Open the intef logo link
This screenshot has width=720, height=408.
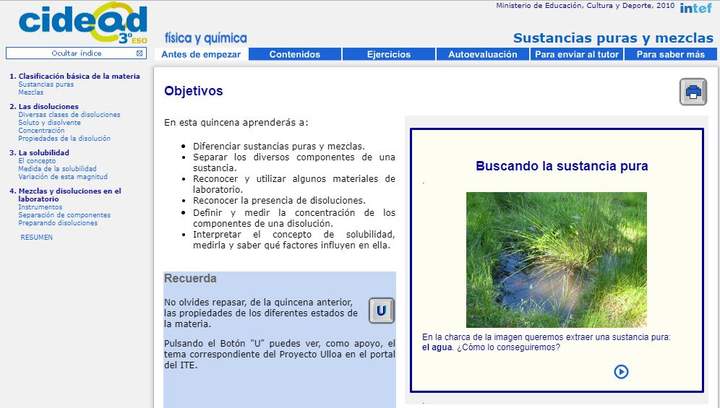click(x=696, y=8)
